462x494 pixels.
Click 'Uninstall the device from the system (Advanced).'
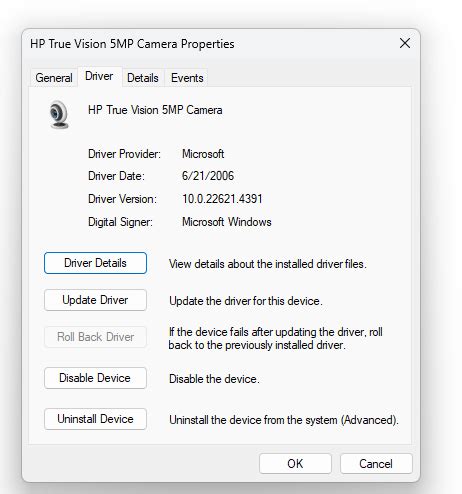[284, 420]
